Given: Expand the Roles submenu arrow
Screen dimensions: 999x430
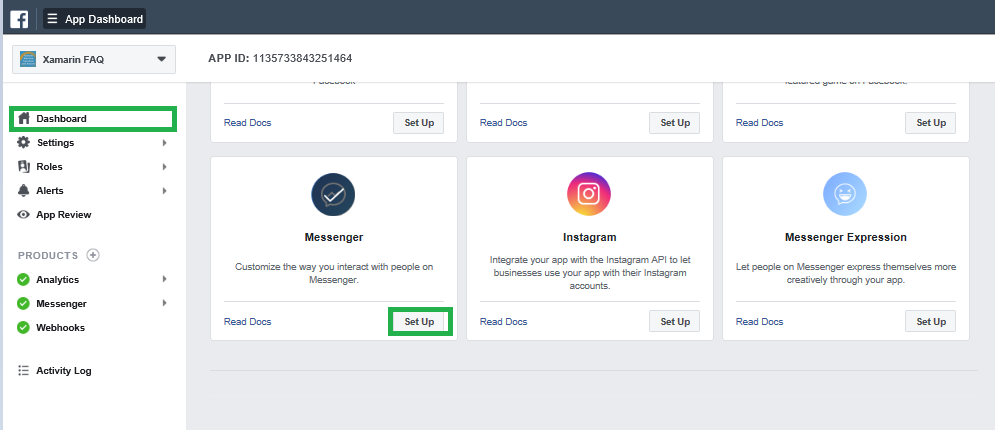Looking at the screenshot, I should (x=164, y=167).
